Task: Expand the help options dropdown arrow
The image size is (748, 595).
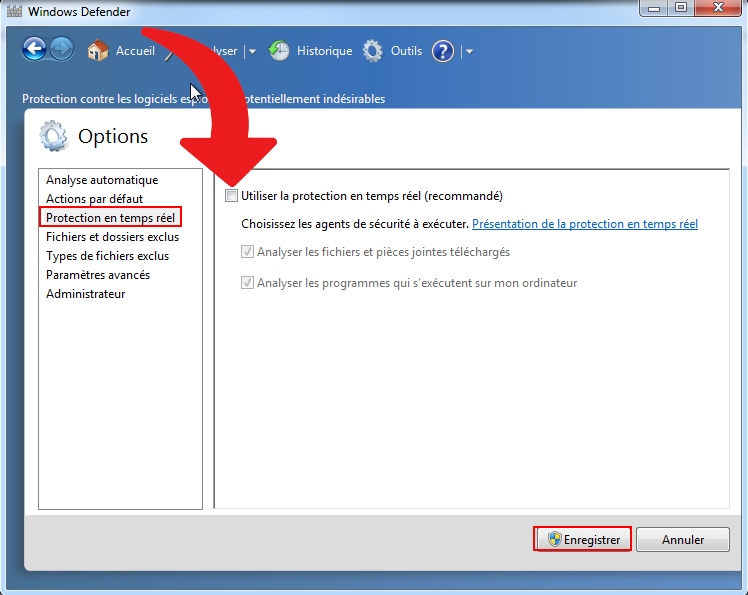Action: [x=469, y=52]
